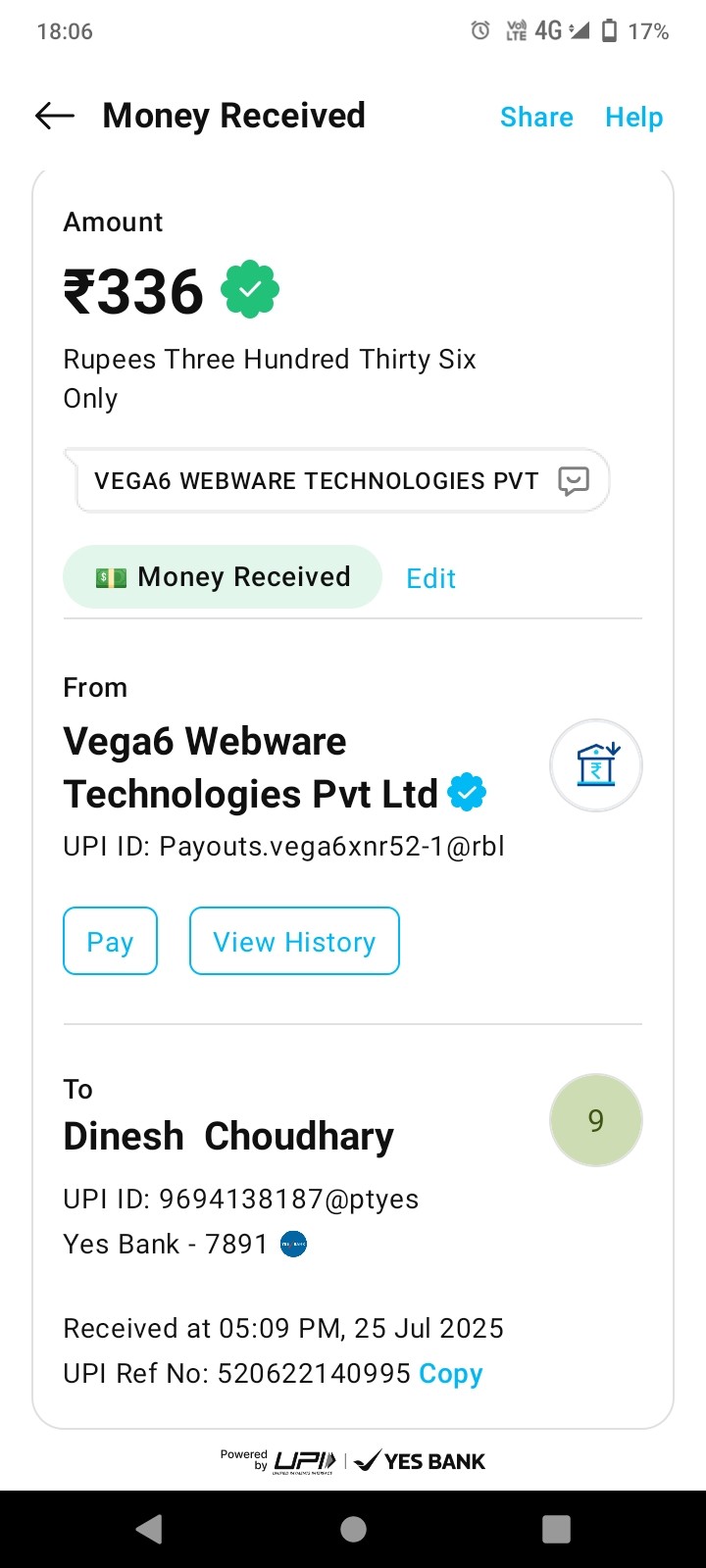The height and width of the screenshot is (1568, 706).
Task: Tap the Android recent apps button
Action: (556, 1529)
